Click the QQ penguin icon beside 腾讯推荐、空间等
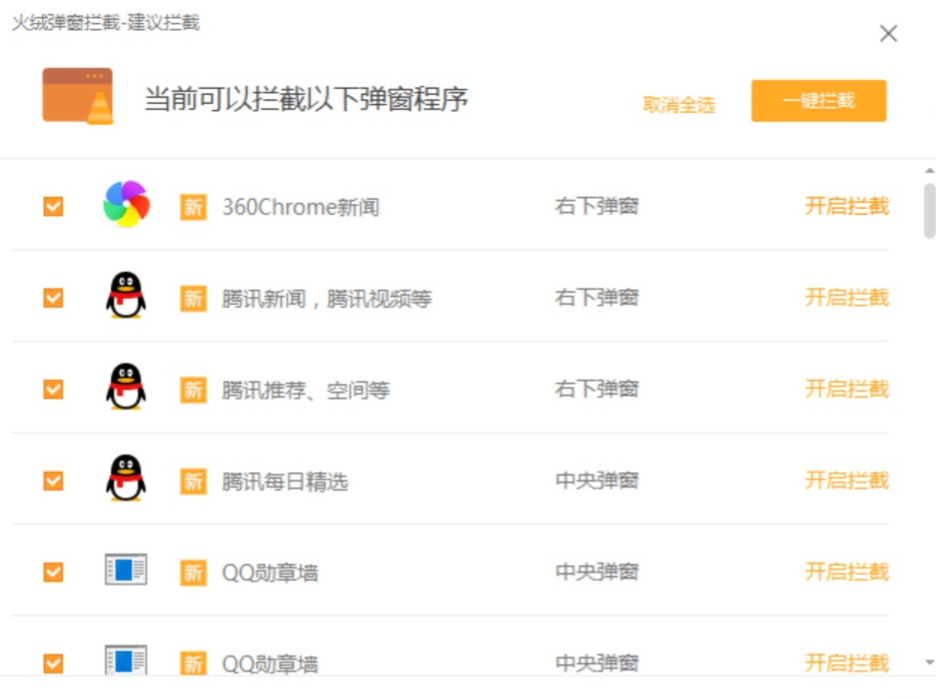Image resolution: width=936 pixels, height=699 pixels. pos(125,387)
